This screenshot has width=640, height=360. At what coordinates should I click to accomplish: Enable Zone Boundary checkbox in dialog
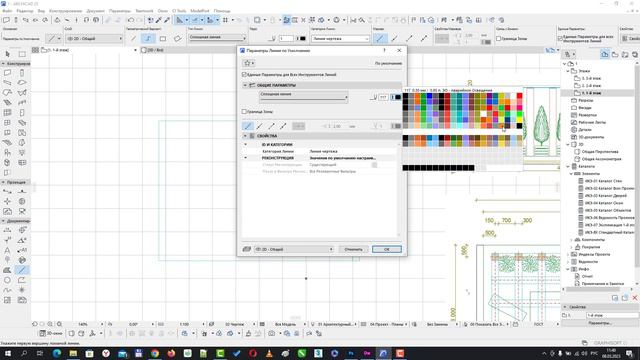click(244, 111)
